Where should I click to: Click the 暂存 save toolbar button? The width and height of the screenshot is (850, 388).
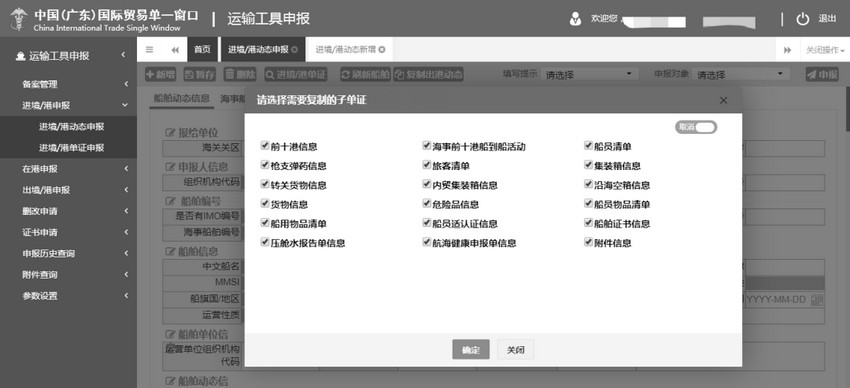click(199, 75)
